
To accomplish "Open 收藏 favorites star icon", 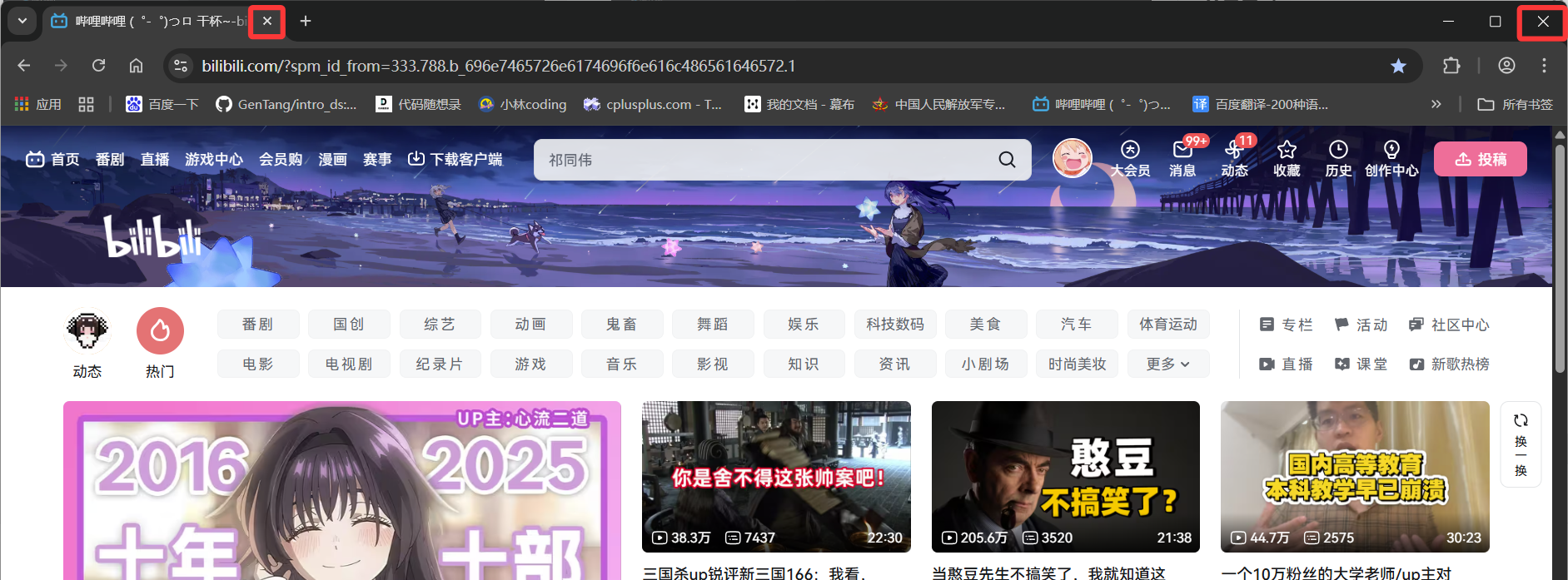I will [x=1287, y=158].
